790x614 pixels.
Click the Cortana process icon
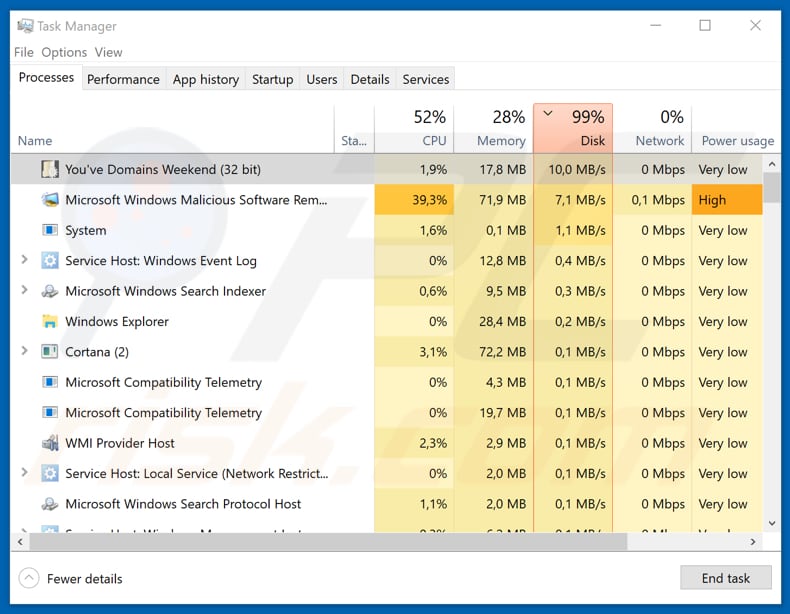coord(49,352)
